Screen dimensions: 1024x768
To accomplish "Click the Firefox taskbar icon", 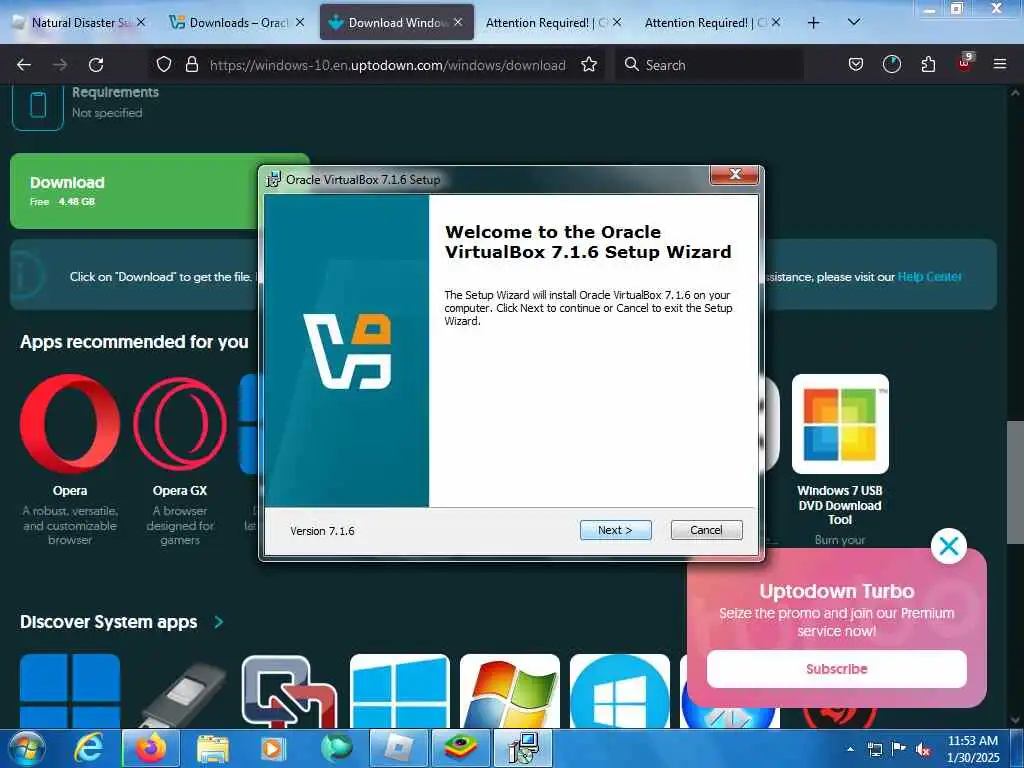I will (x=150, y=748).
